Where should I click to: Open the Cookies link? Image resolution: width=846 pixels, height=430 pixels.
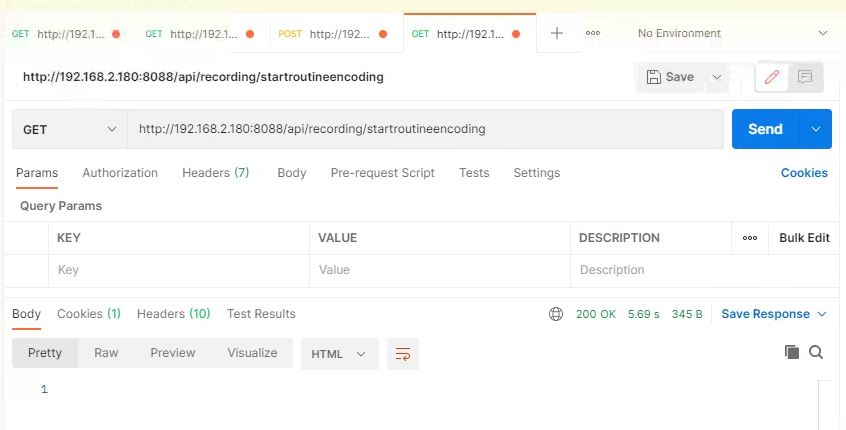(x=804, y=173)
